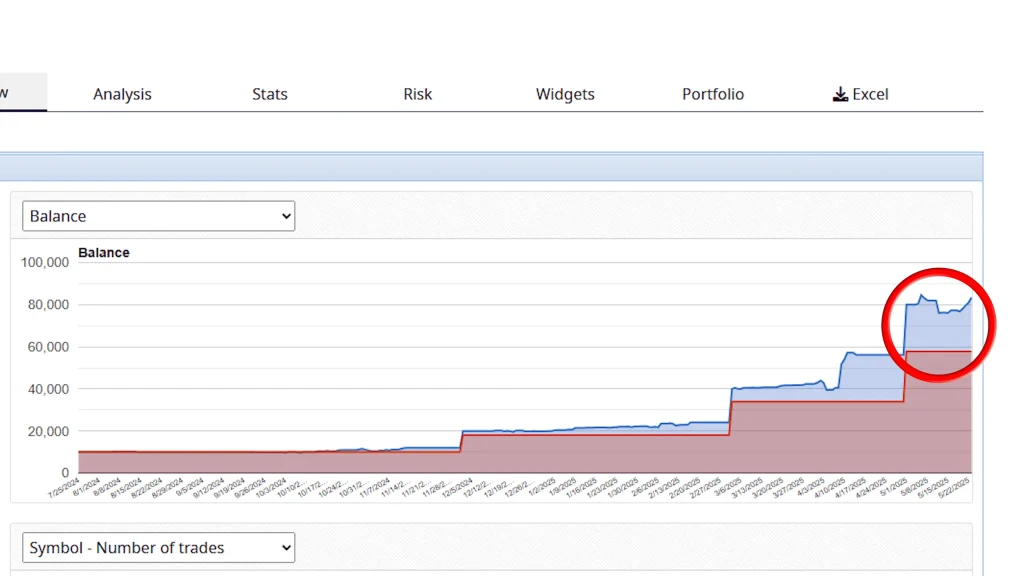The width and height of the screenshot is (1024, 576).
Task: Switch to the Stats tab
Action: 269,94
